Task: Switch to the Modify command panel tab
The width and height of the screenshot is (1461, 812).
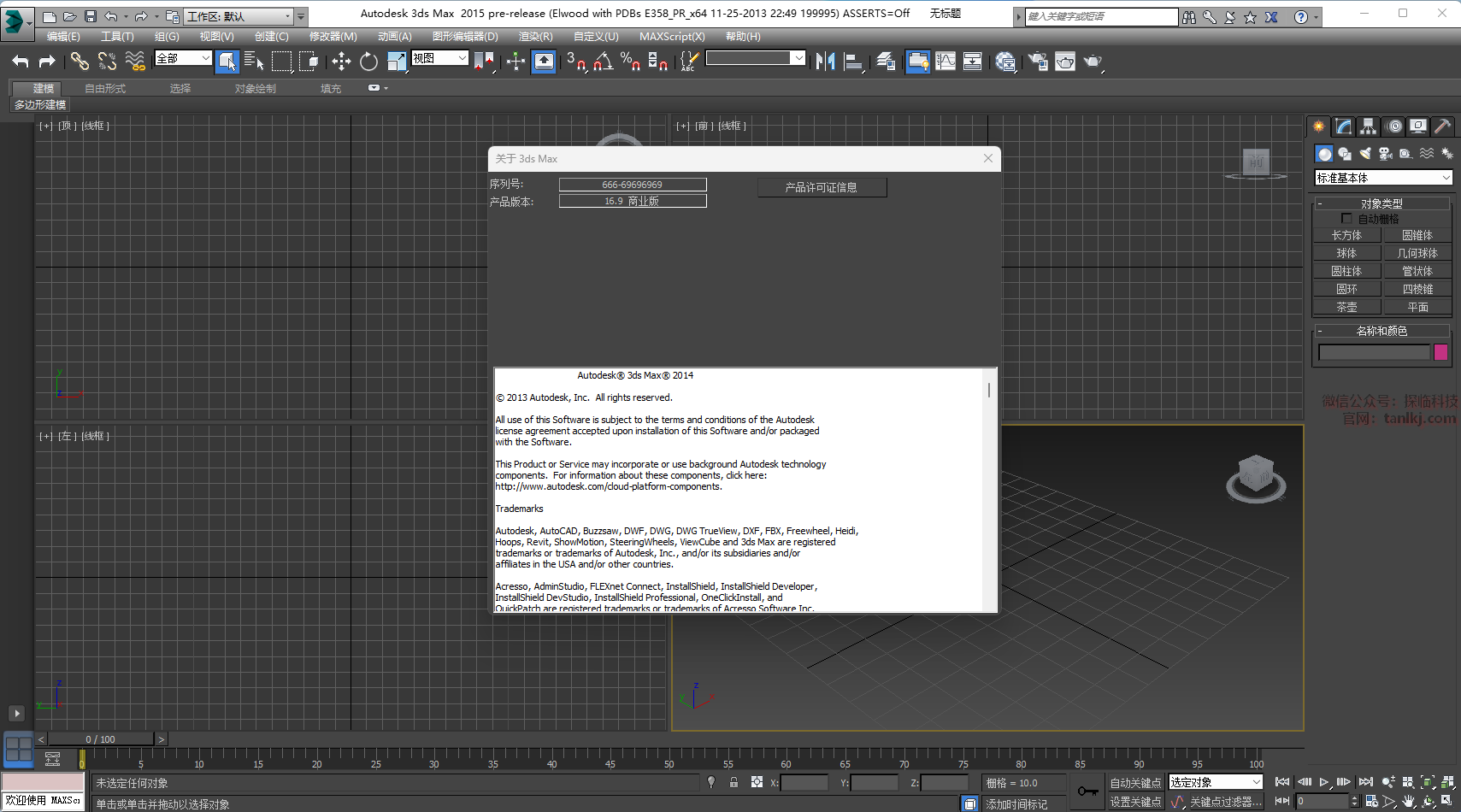Action: (1344, 127)
